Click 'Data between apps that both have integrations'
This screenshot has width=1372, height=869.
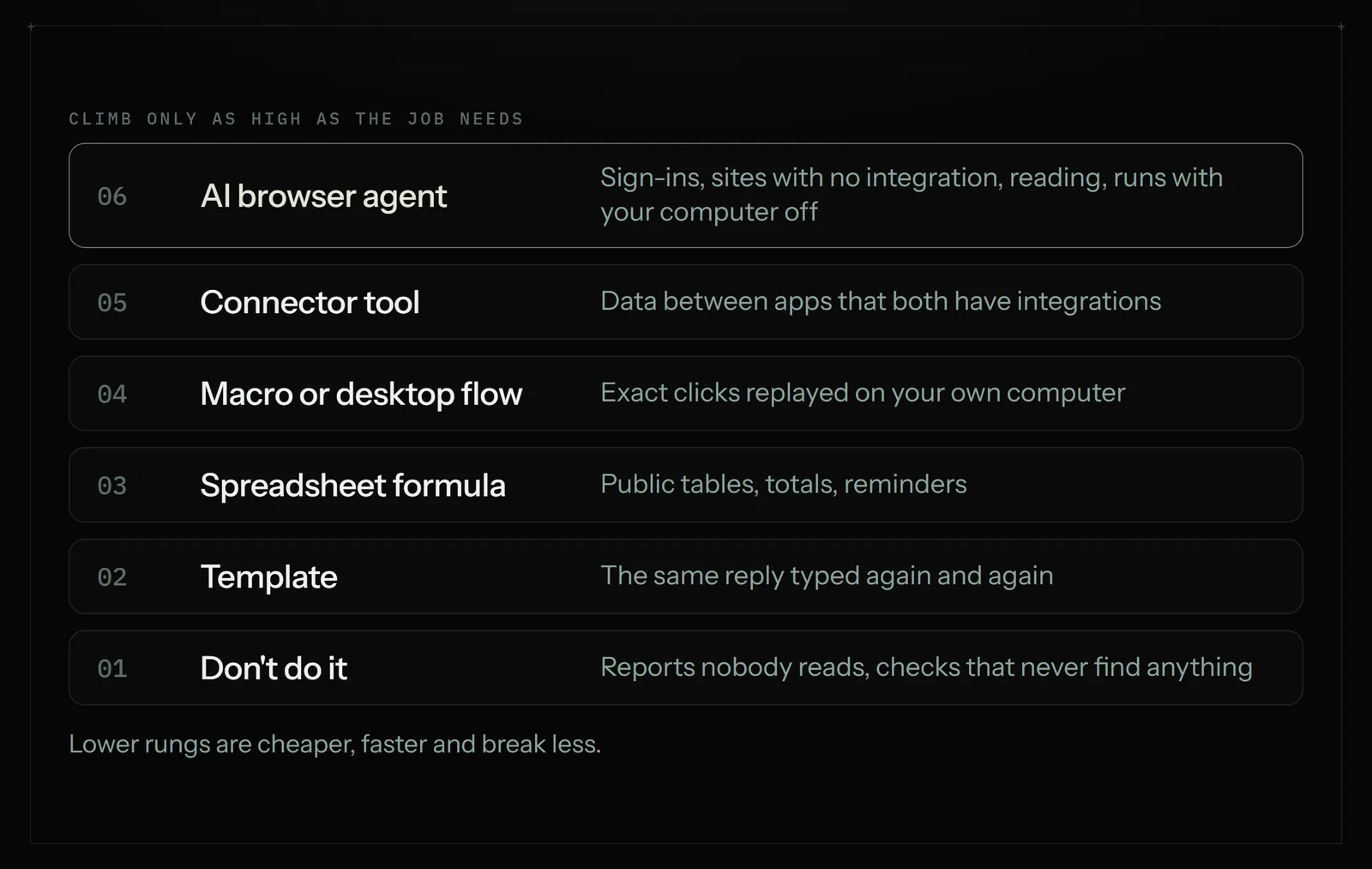pyautogui.click(x=881, y=301)
